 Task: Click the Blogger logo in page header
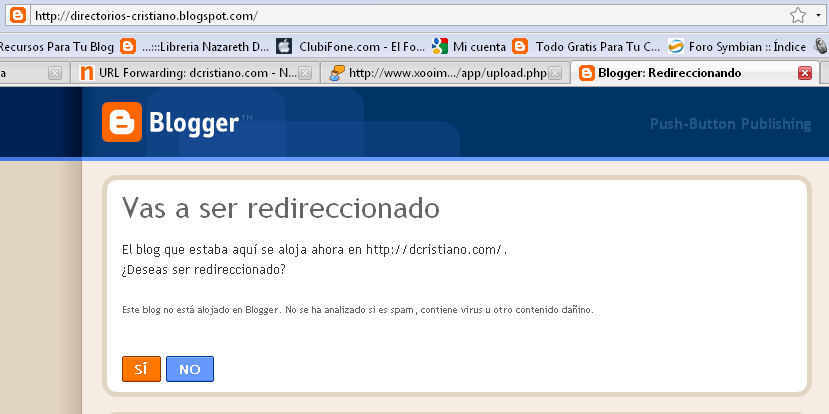(122, 122)
